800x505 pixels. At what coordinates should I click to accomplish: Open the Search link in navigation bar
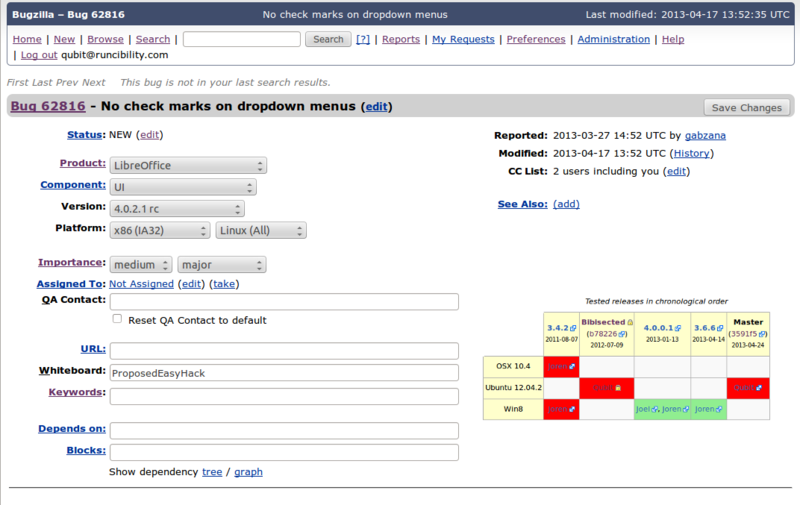pos(153,39)
